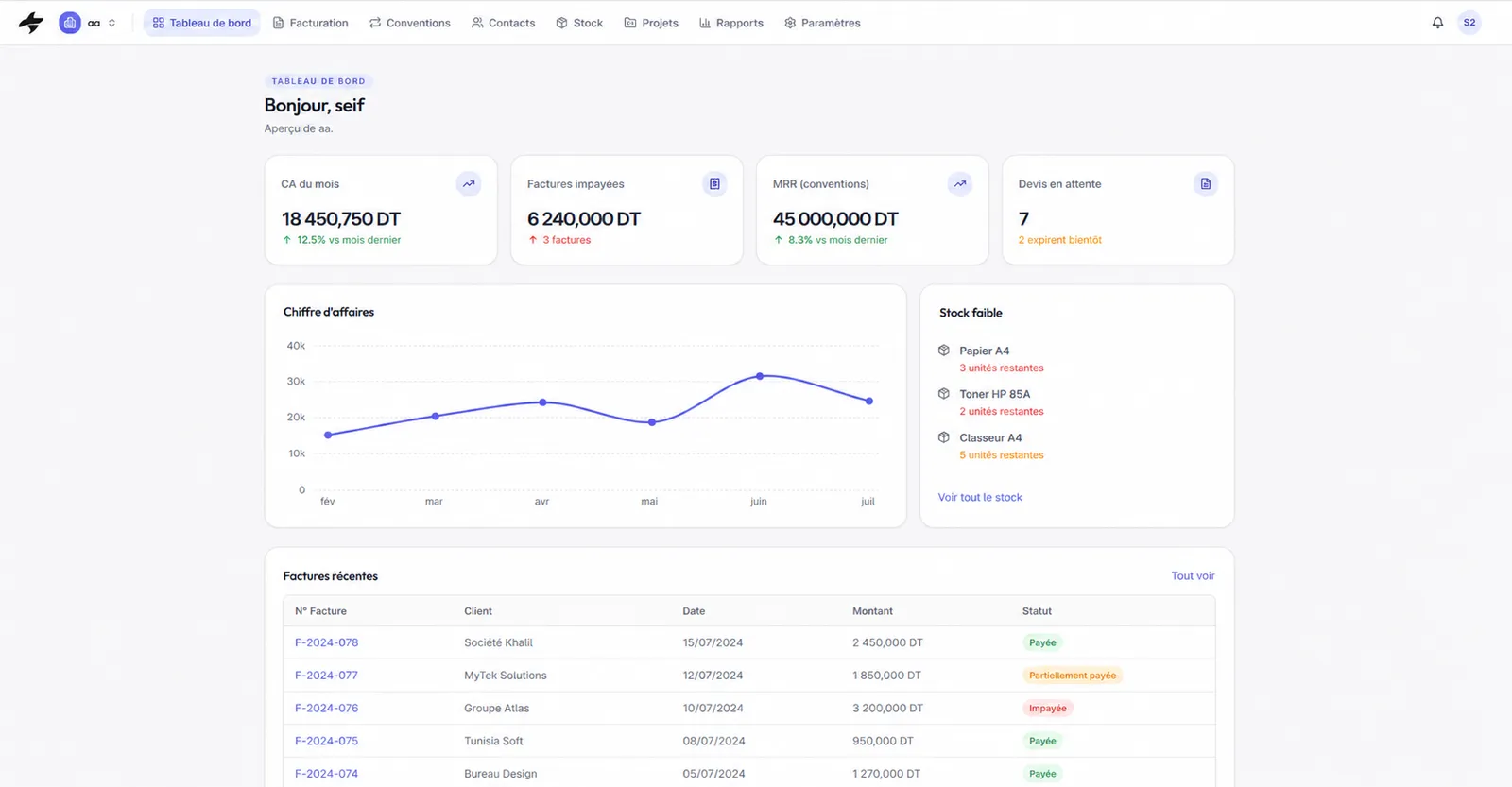Click the 'Client' column header
Viewport: 1512px width, 787px height.
478,611
